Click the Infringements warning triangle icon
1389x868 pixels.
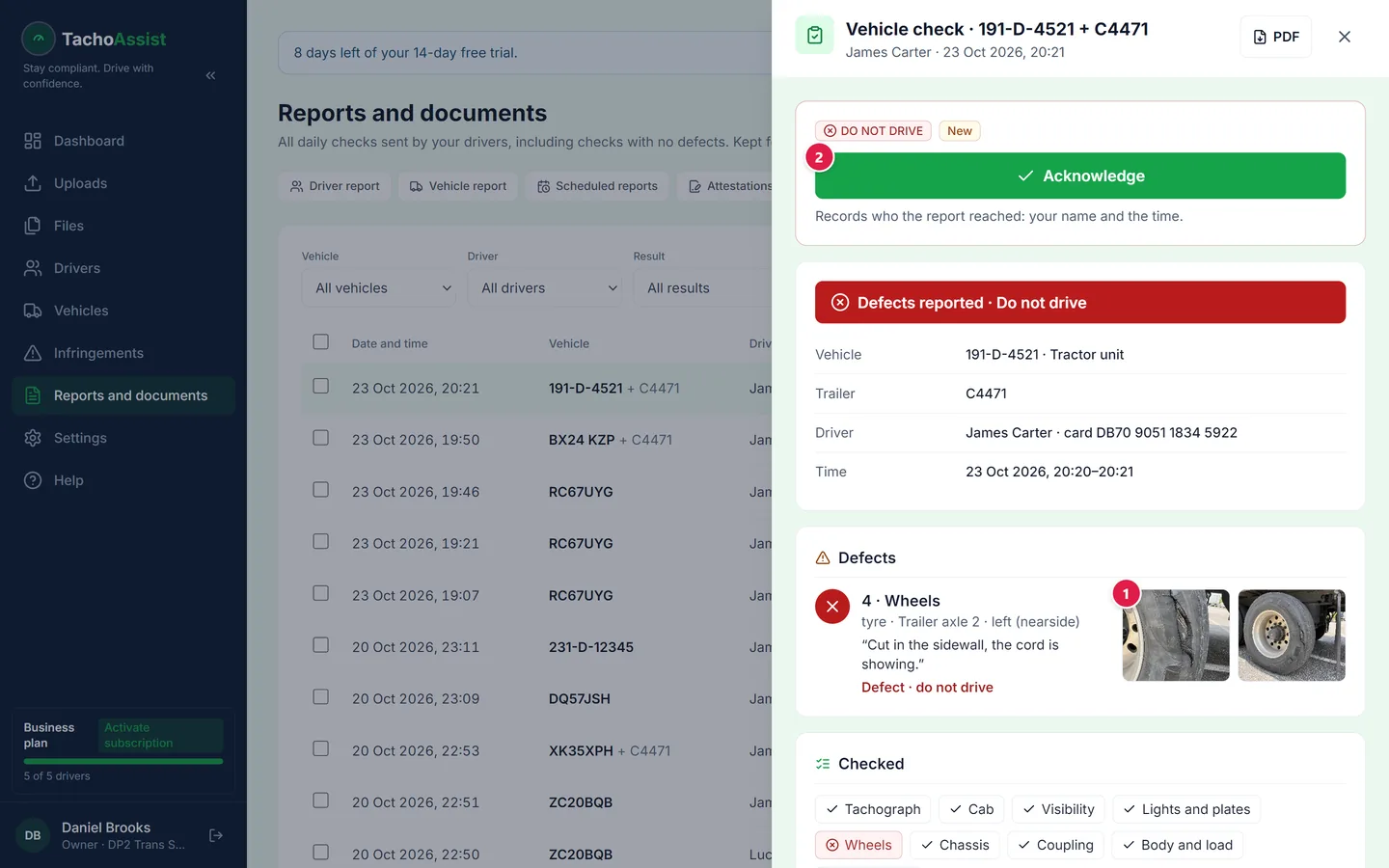click(33, 353)
